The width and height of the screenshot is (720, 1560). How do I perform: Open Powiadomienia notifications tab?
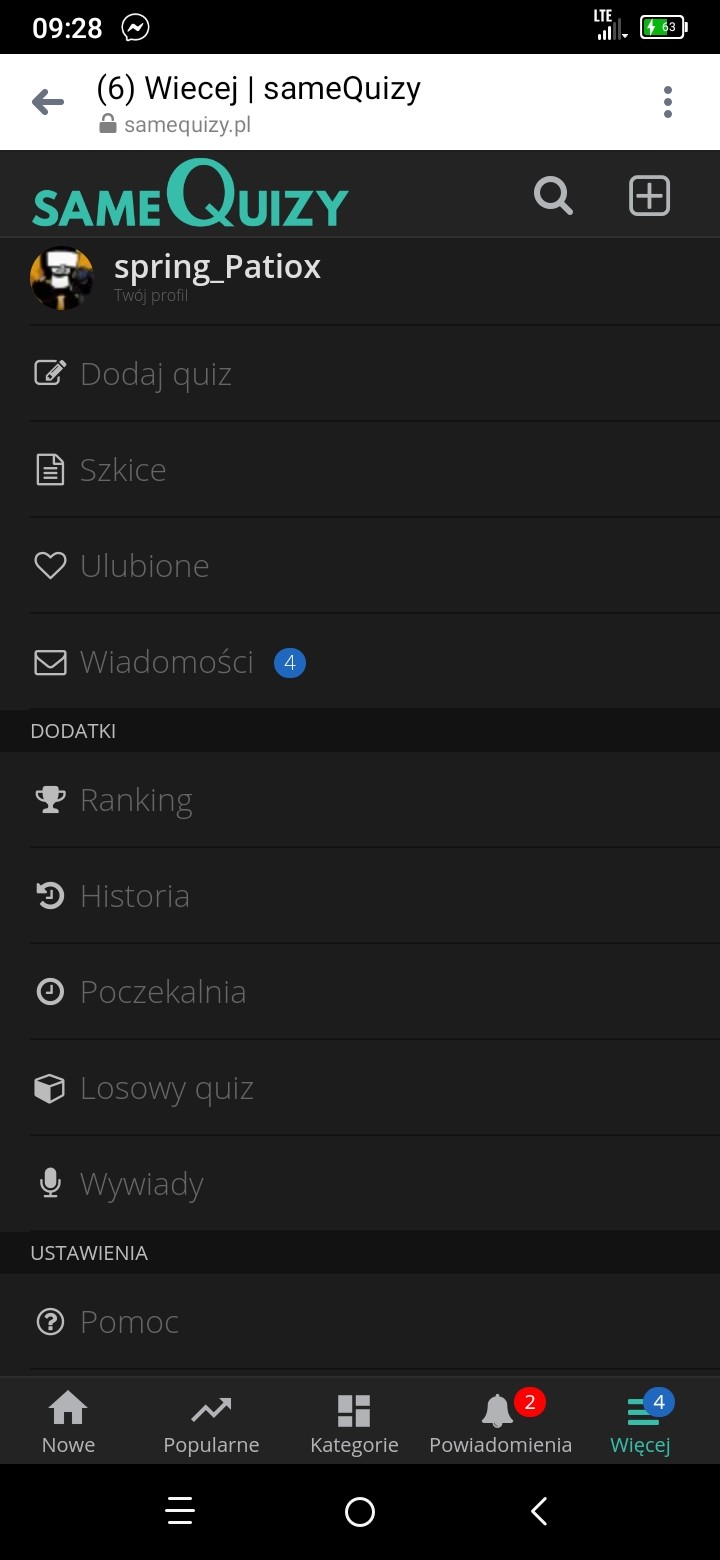click(500, 1422)
